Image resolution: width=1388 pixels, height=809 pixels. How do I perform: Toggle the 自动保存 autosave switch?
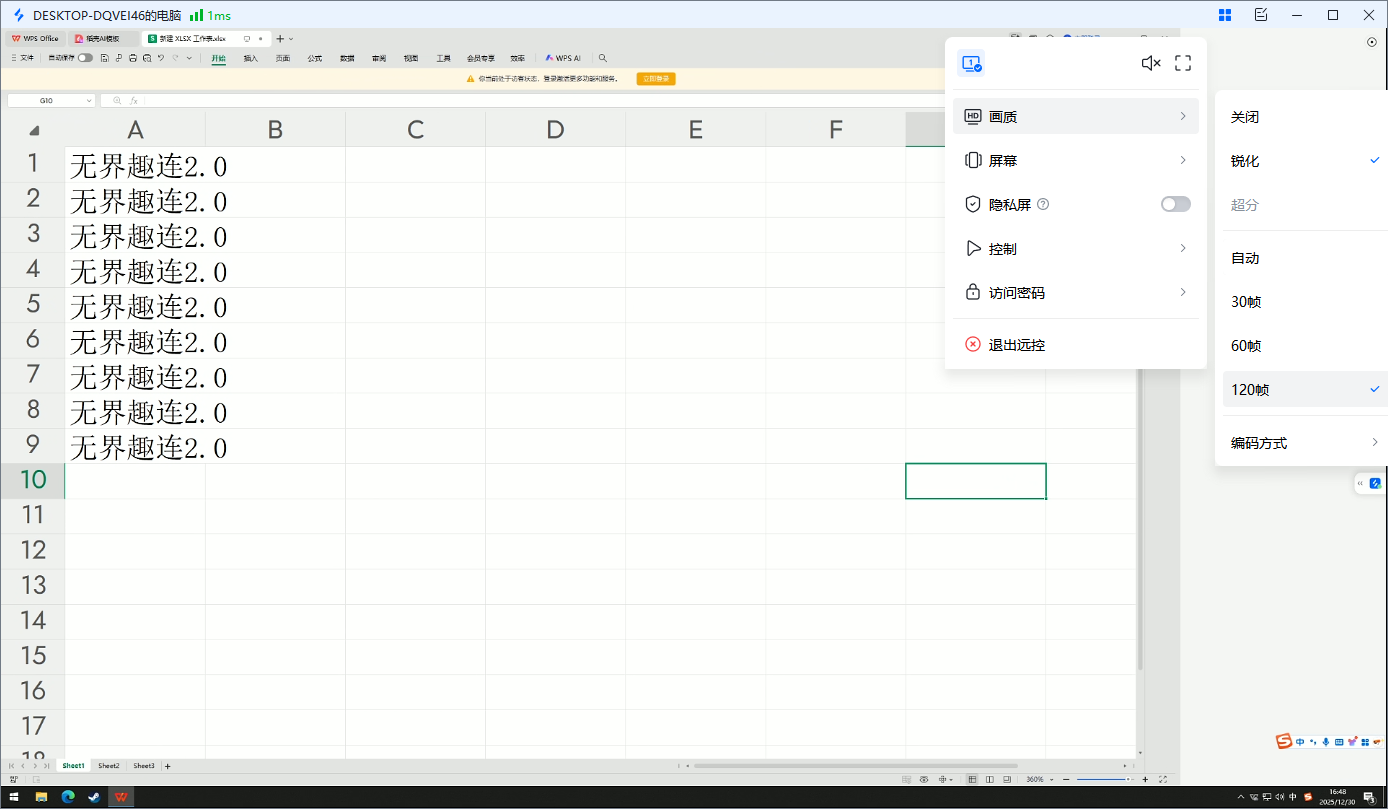pyautogui.click(x=85, y=58)
